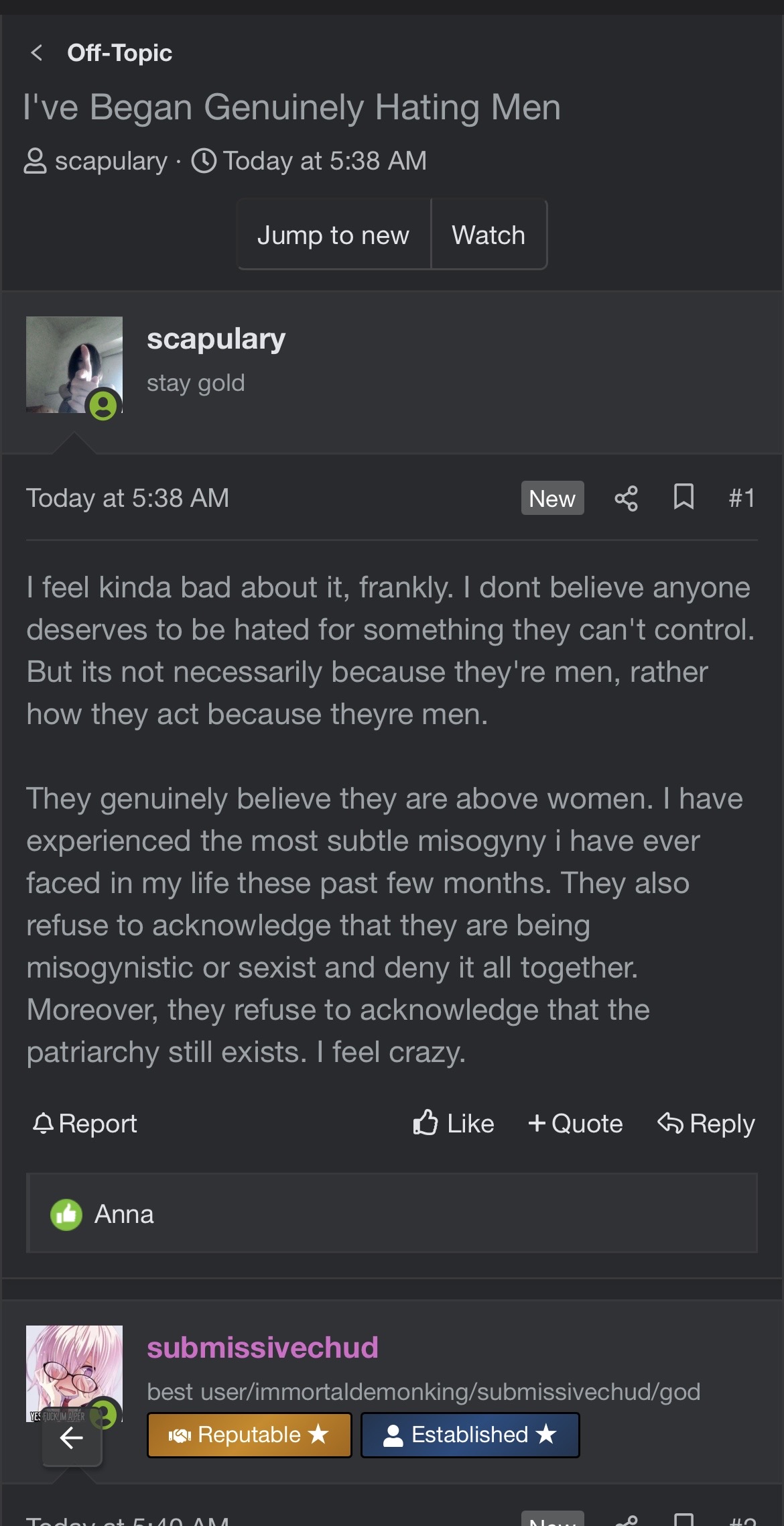This screenshot has width=784, height=1526.
Task: Add post to multi-quote with +Quote
Action: click(x=576, y=1123)
